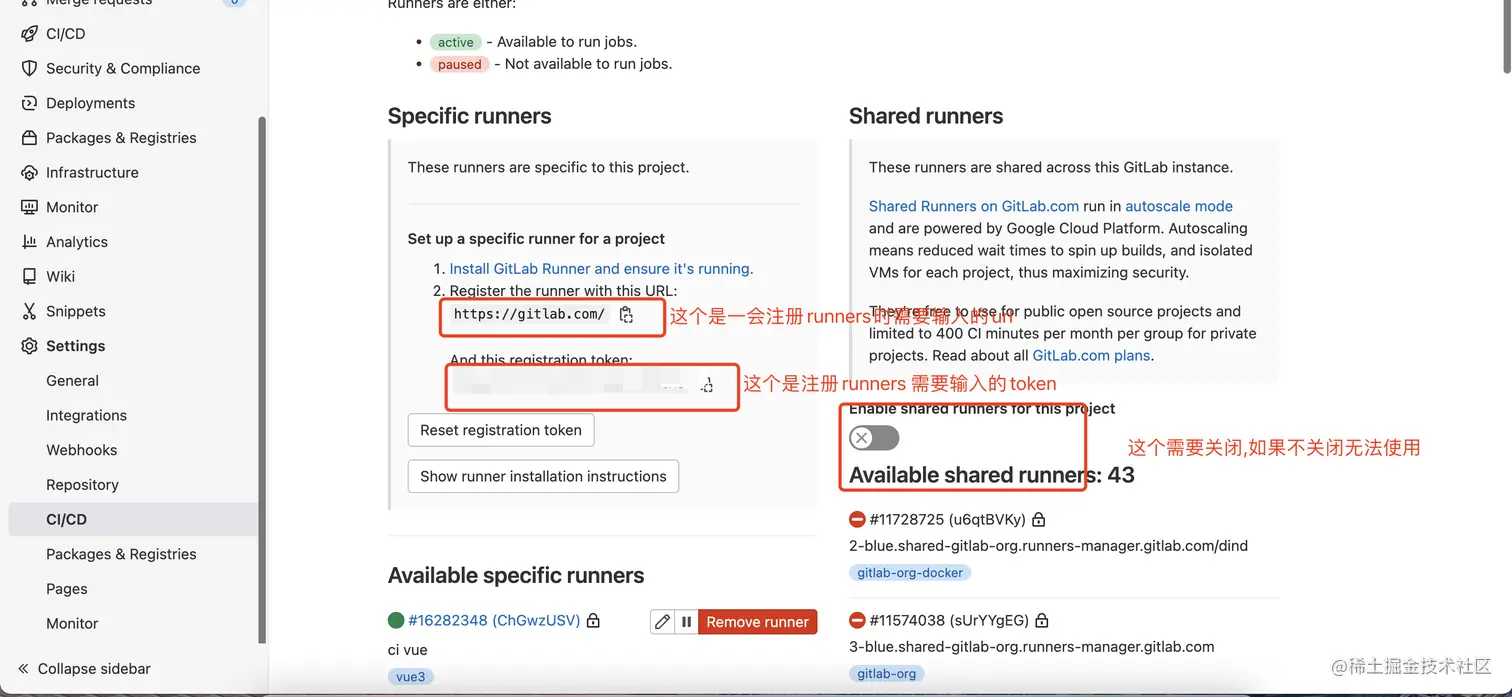Open General settings in sidebar

coord(72,381)
